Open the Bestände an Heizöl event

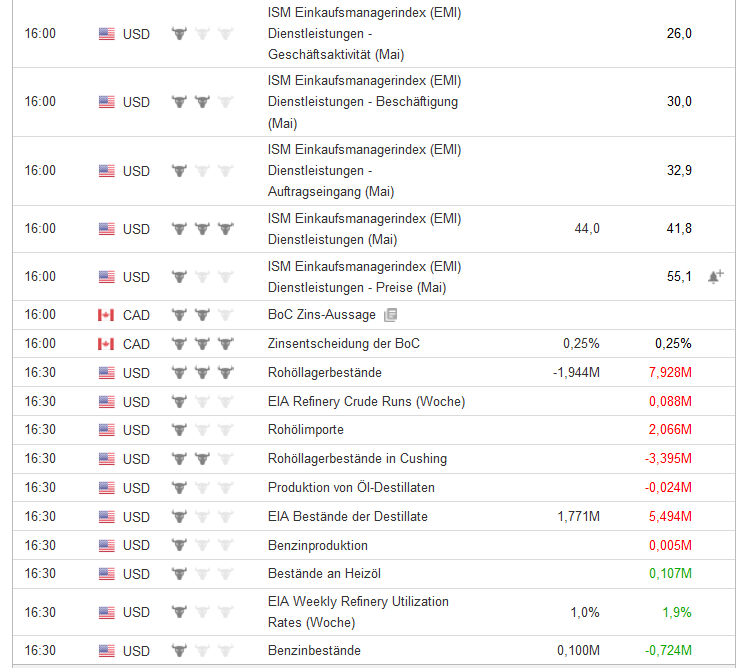point(324,574)
